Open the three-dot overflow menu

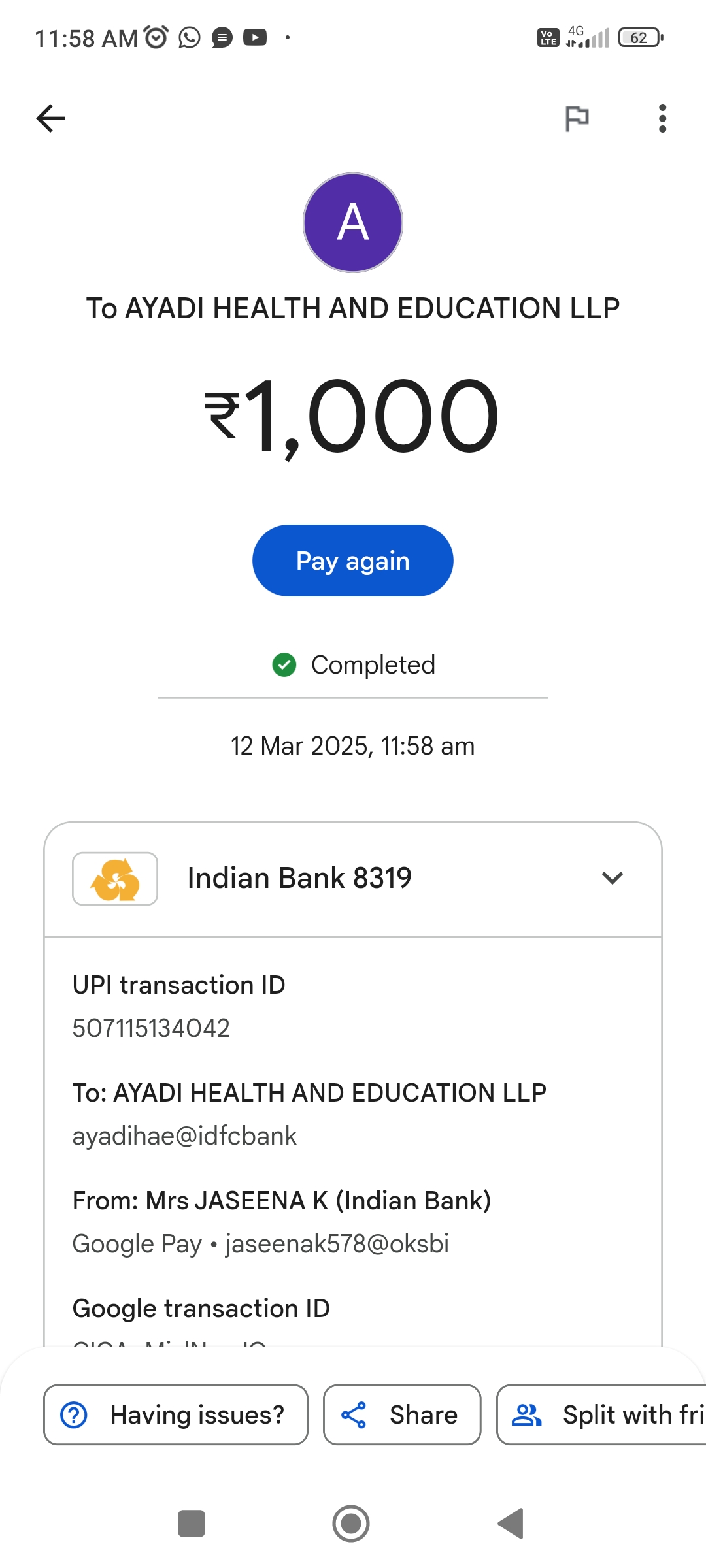coord(662,118)
